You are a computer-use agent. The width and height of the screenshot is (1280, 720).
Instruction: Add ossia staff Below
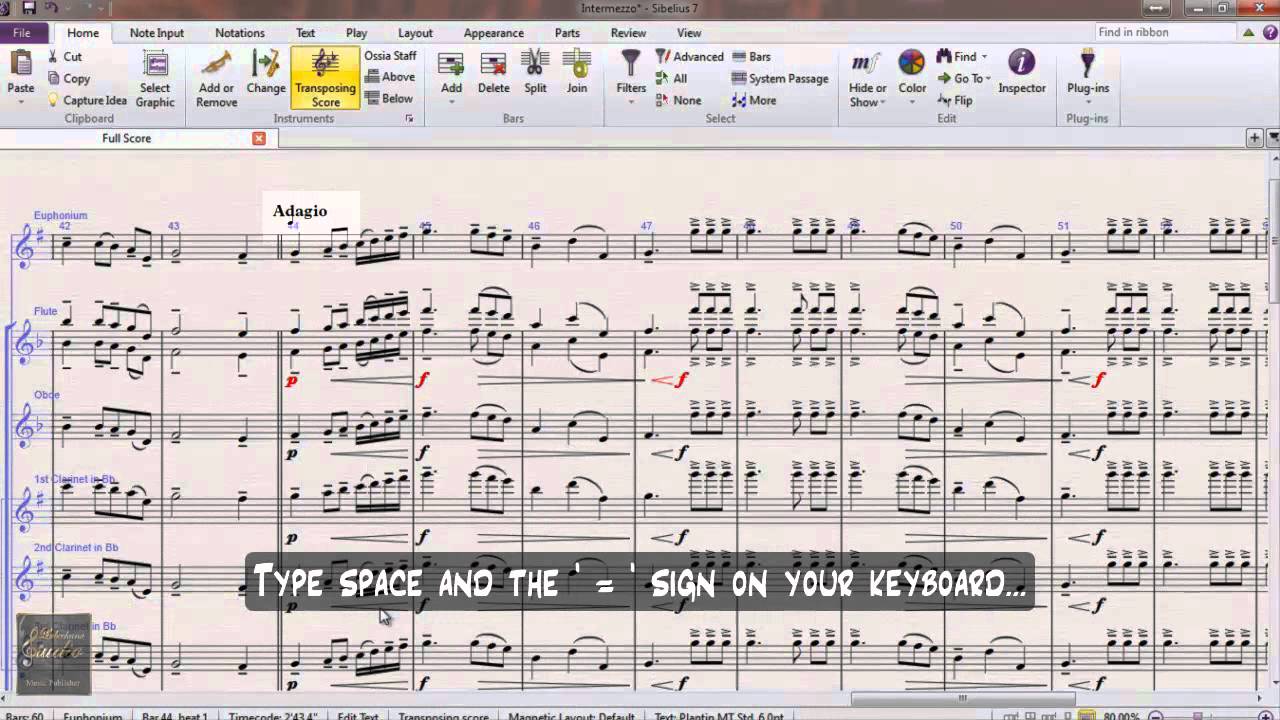389,98
